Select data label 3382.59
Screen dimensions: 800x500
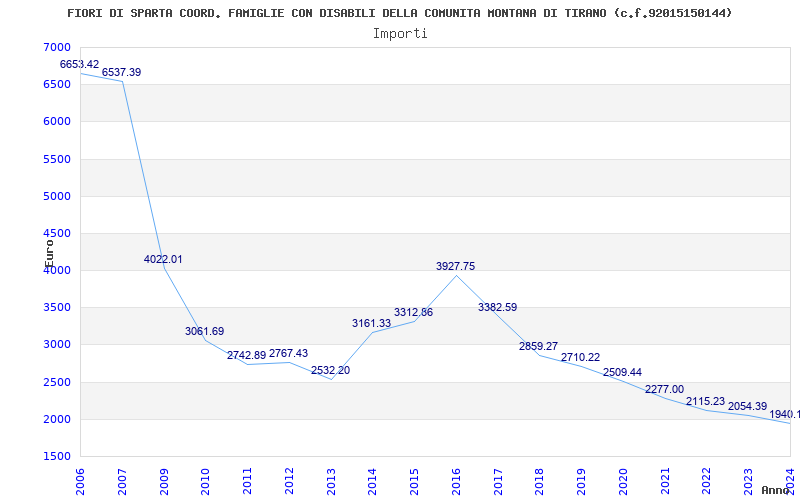(x=497, y=307)
